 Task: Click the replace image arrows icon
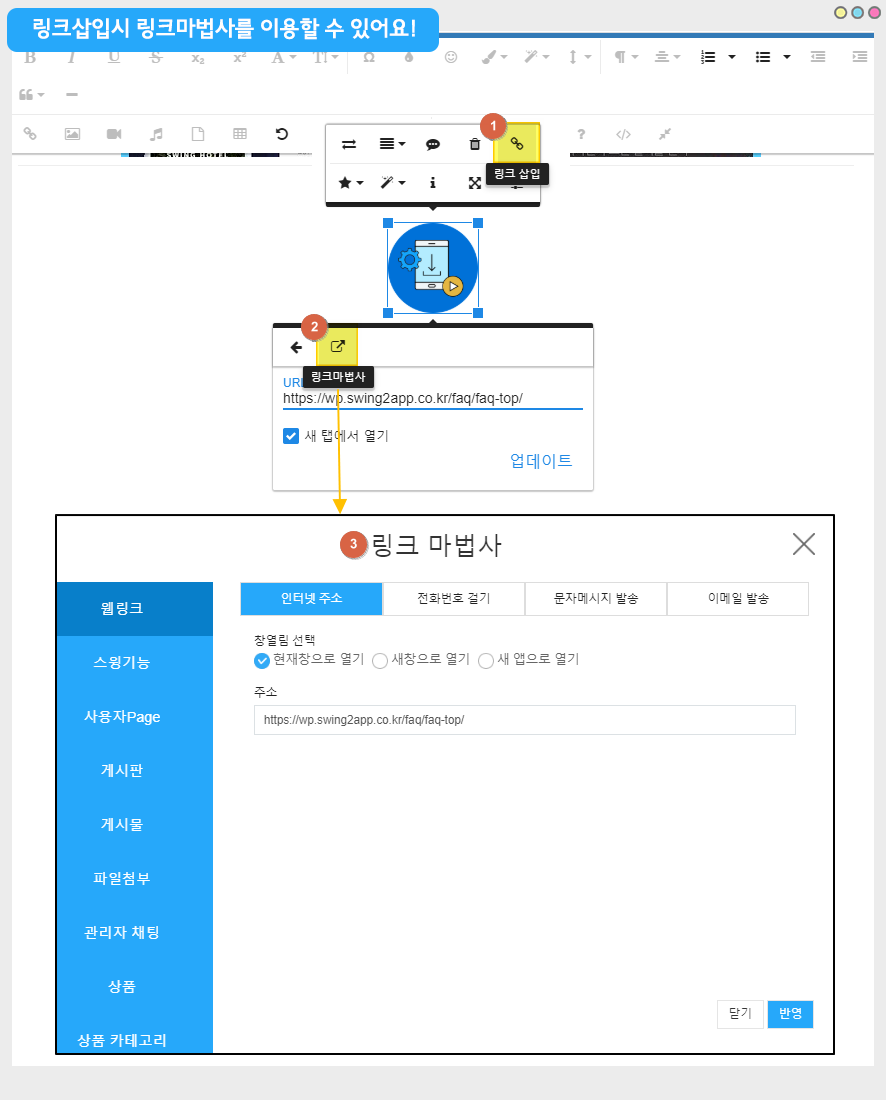click(x=349, y=144)
